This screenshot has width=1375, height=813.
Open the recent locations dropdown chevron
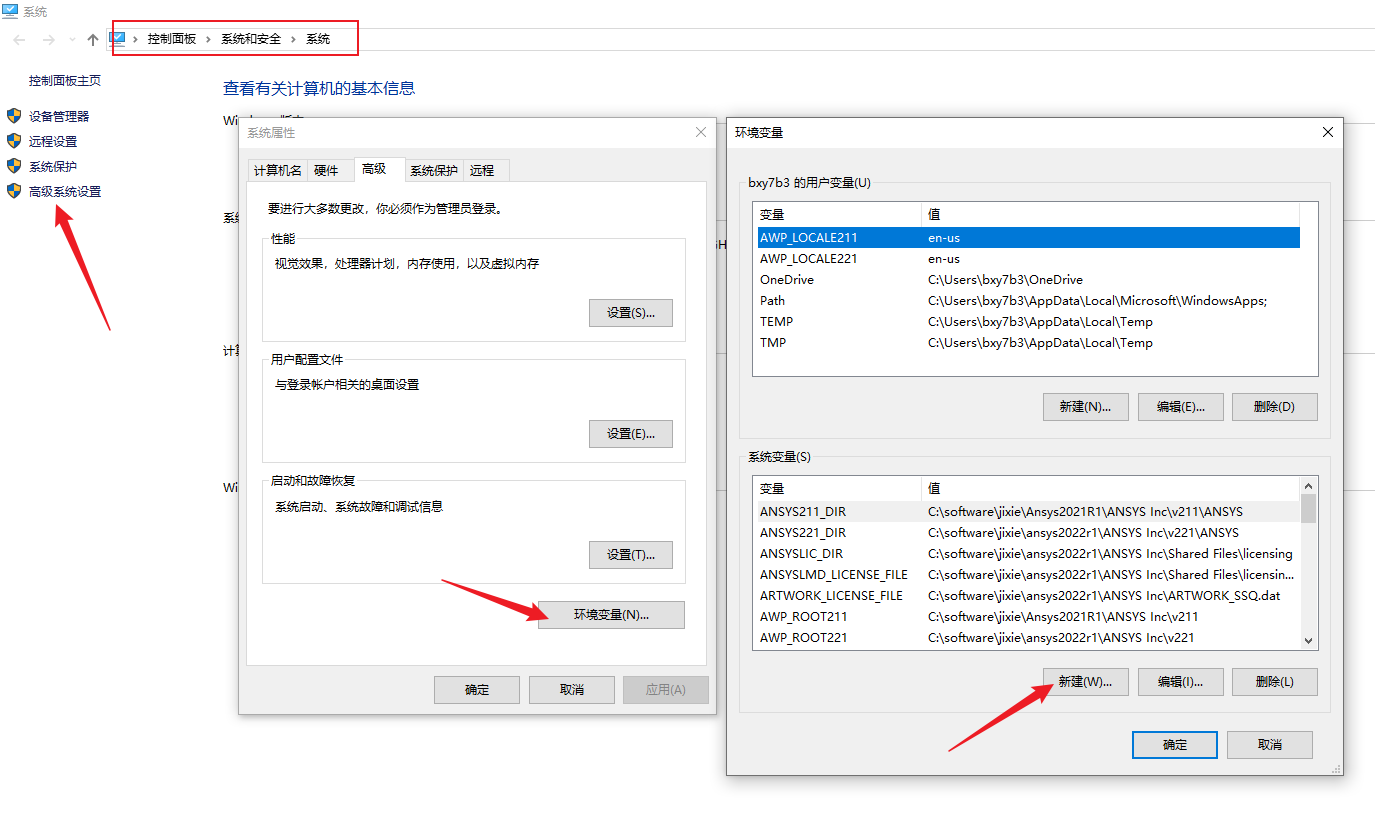(x=72, y=40)
